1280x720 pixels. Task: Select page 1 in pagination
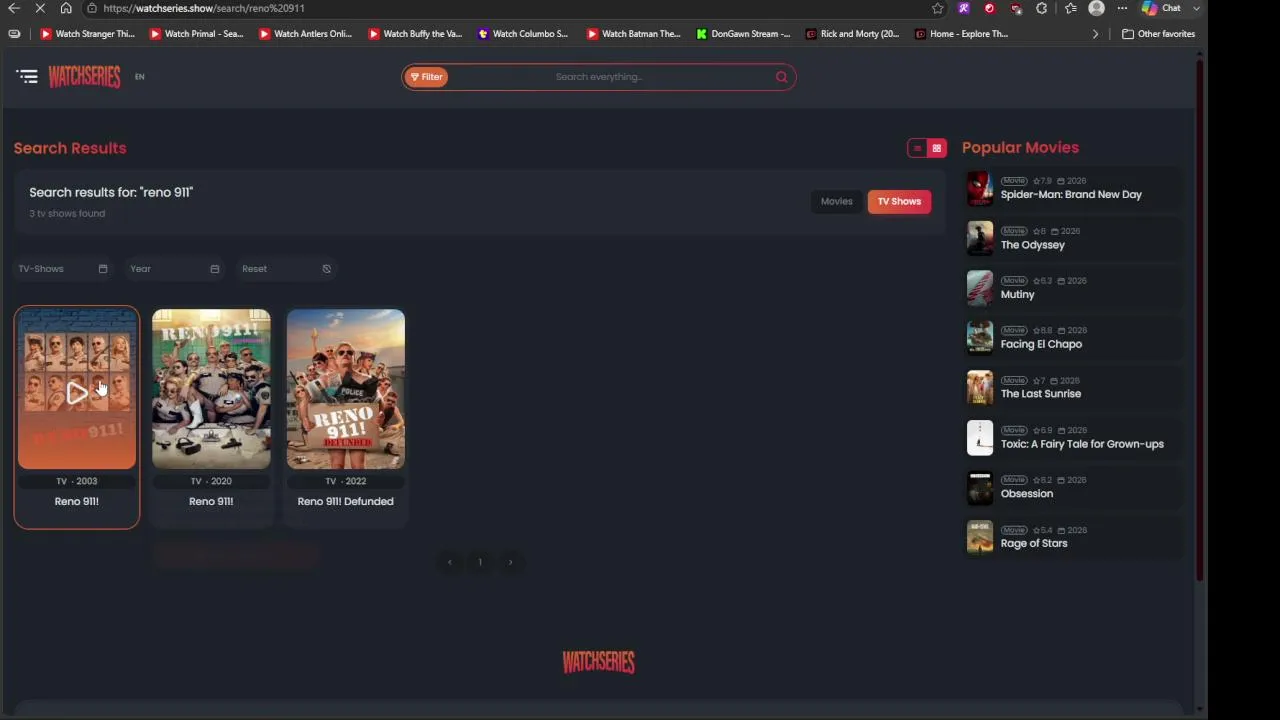480,562
